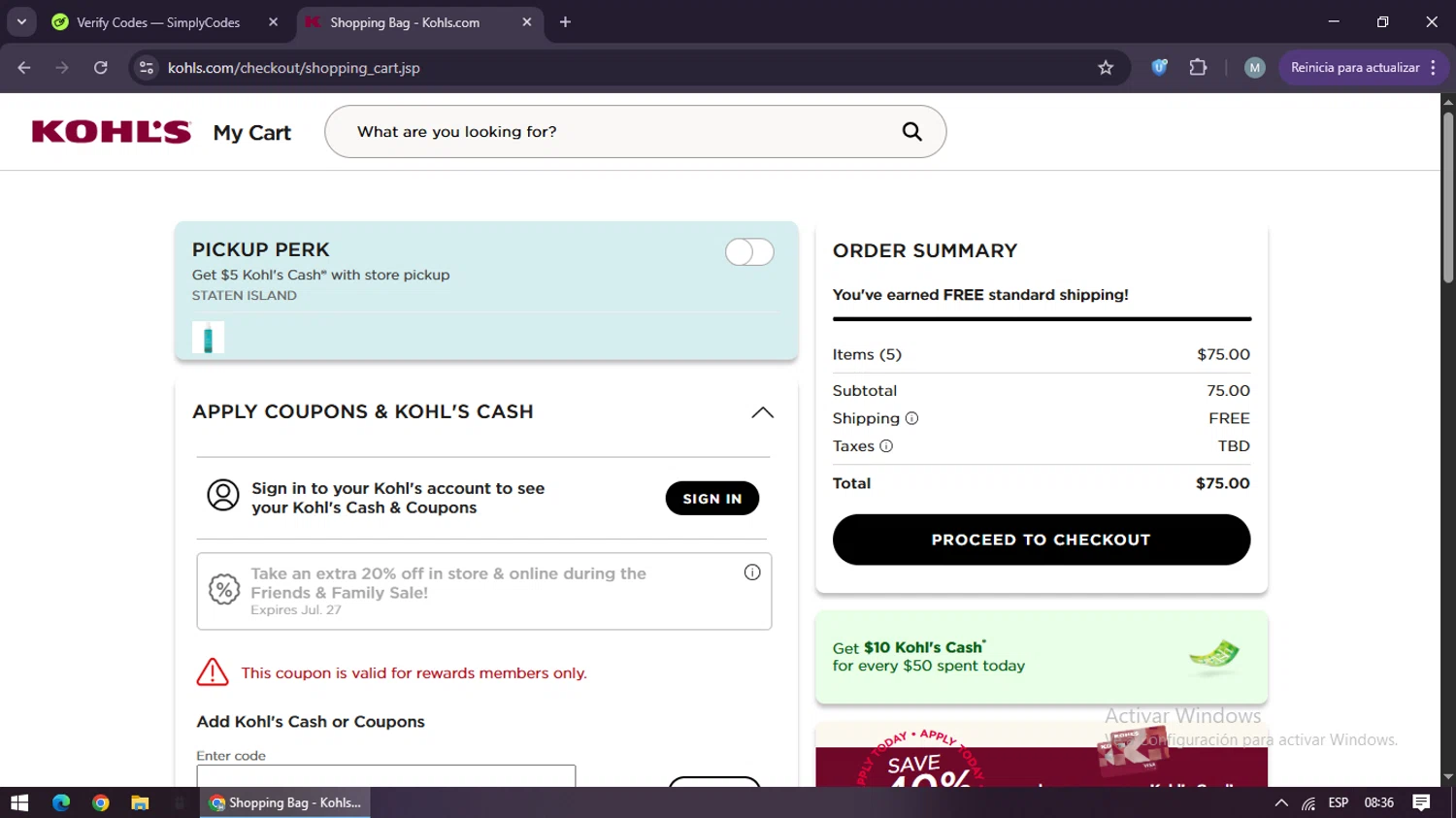Open Chrome icon in taskbar
1456x818 pixels.
pos(101,803)
